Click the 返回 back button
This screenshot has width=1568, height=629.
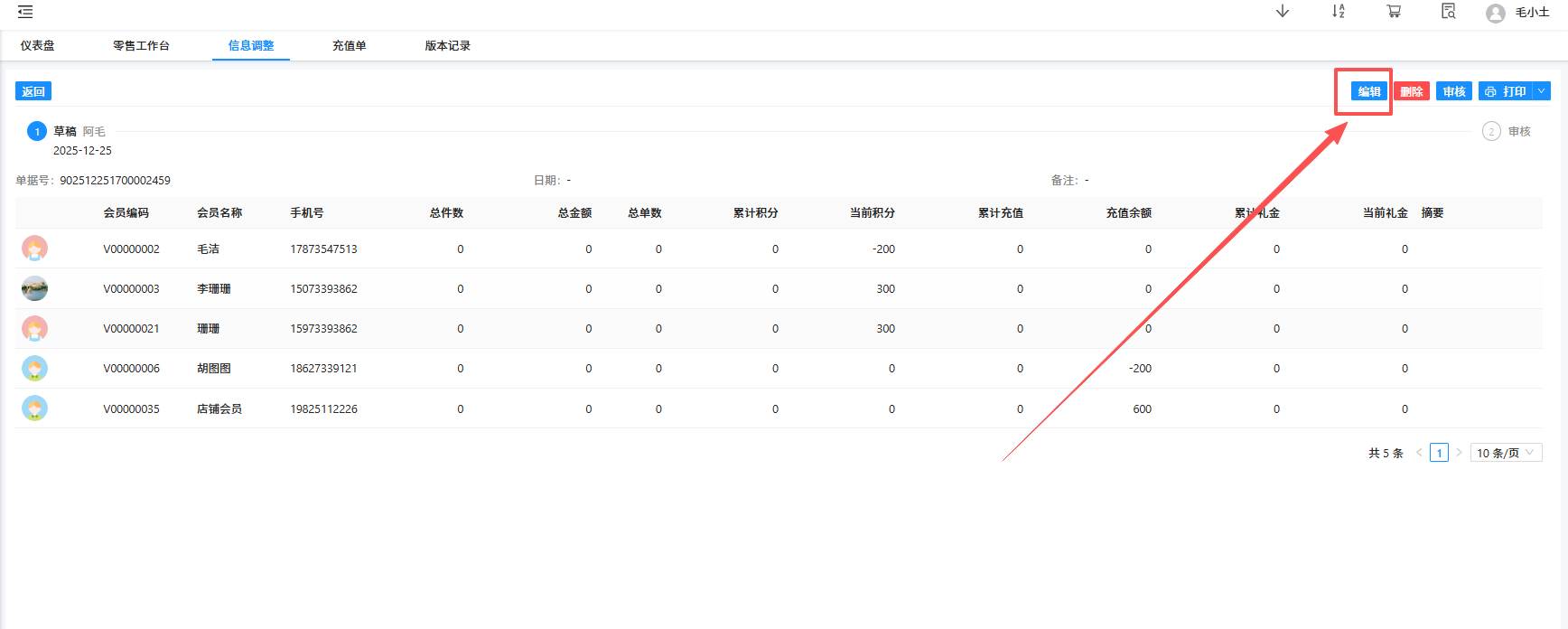(x=33, y=91)
